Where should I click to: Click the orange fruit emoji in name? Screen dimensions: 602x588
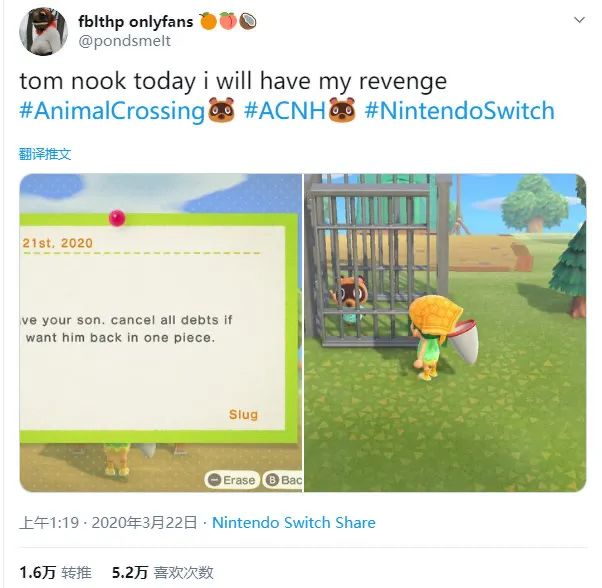click(x=208, y=21)
